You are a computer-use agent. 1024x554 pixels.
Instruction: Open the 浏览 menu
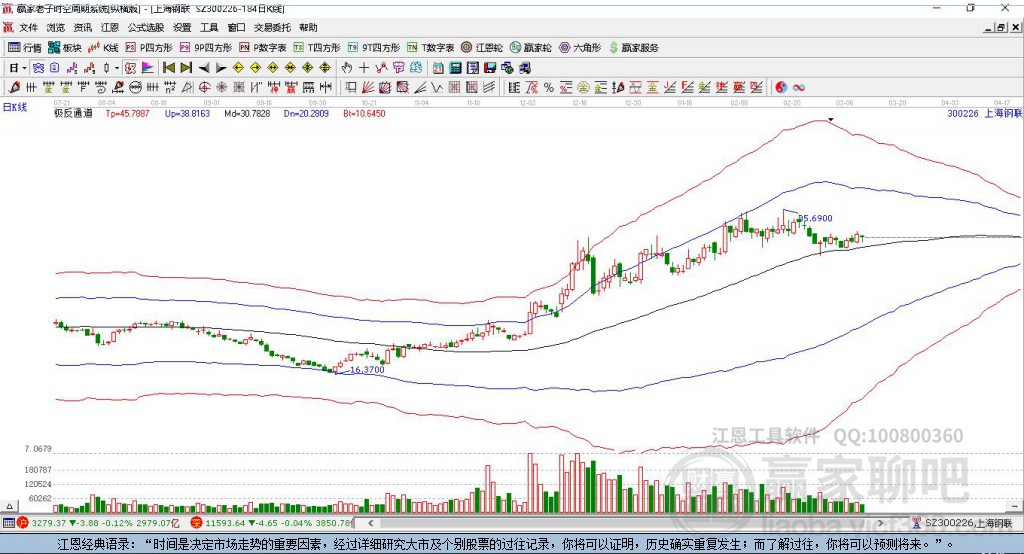[56, 27]
